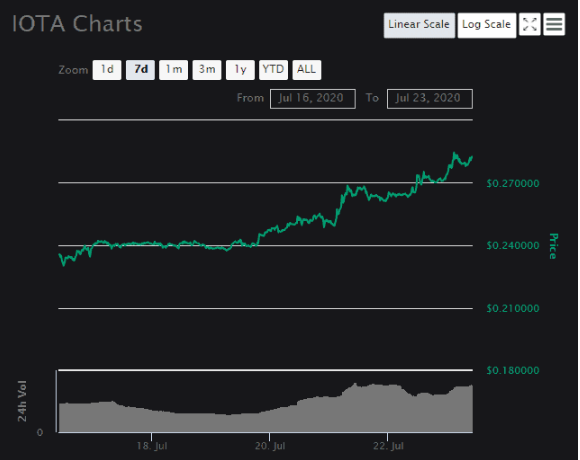Click the Price axis title
The height and width of the screenshot is (460, 580).
pos(553,246)
